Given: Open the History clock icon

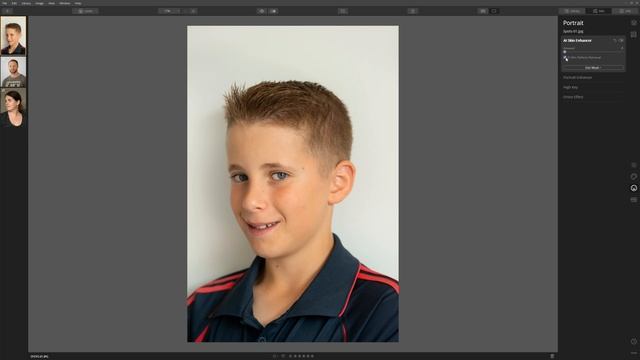Looking at the screenshot, I should pos(633,341).
